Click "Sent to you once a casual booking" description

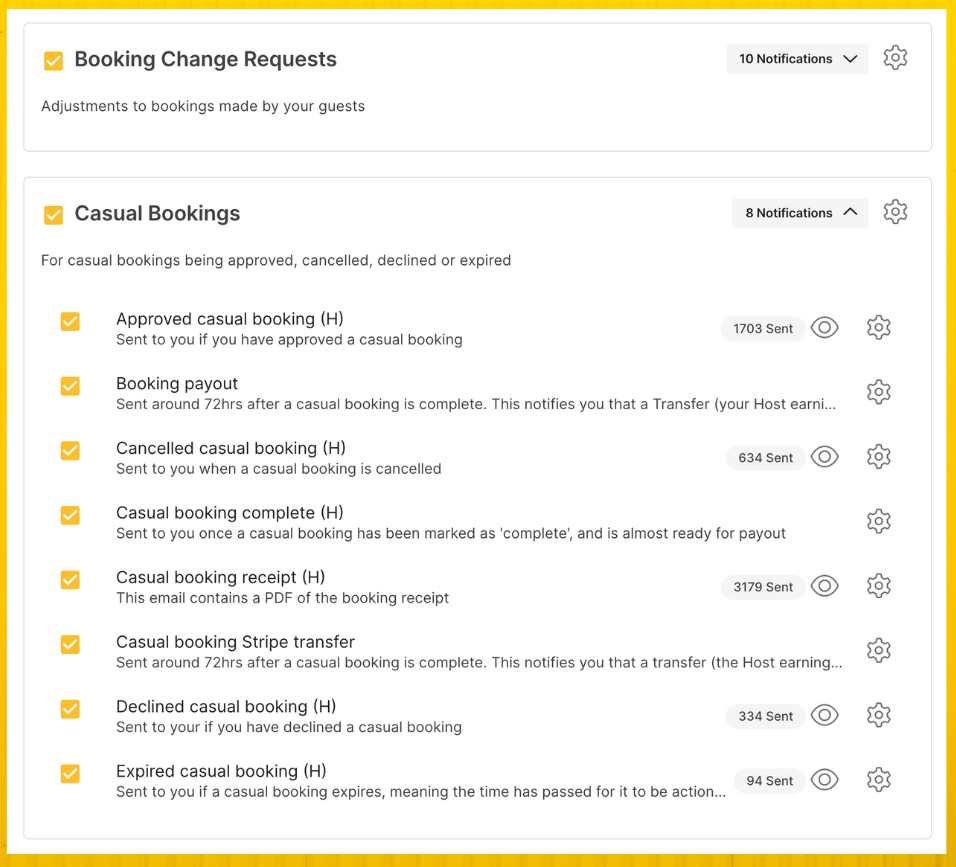click(x=451, y=533)
